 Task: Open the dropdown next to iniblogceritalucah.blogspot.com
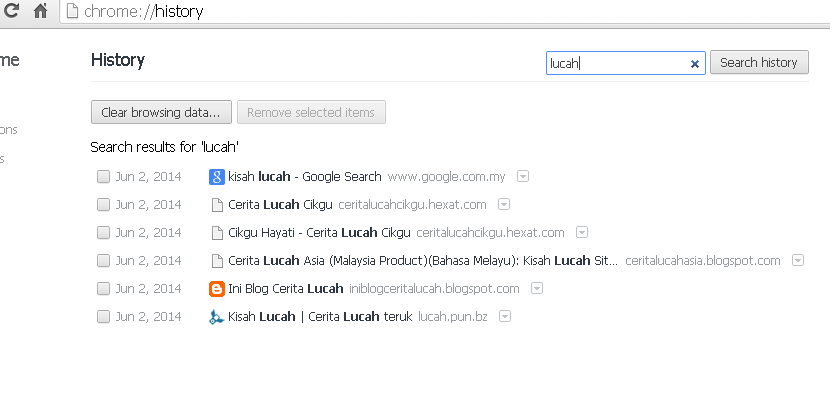tap(537, 289)
